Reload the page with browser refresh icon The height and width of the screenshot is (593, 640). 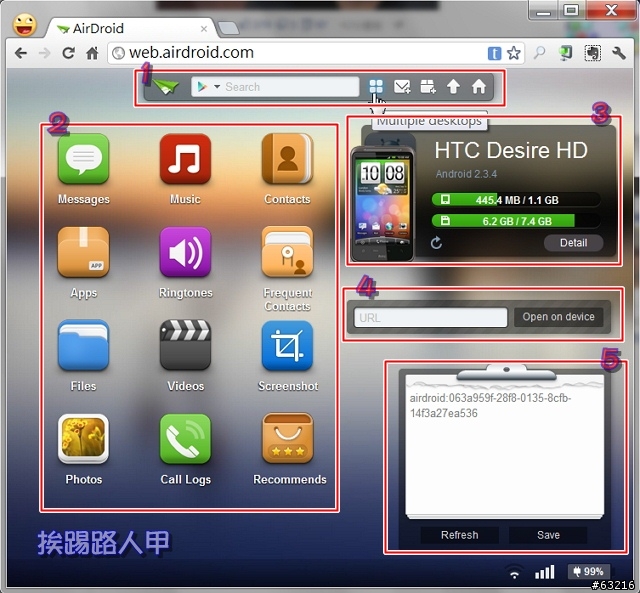point(69,53)
